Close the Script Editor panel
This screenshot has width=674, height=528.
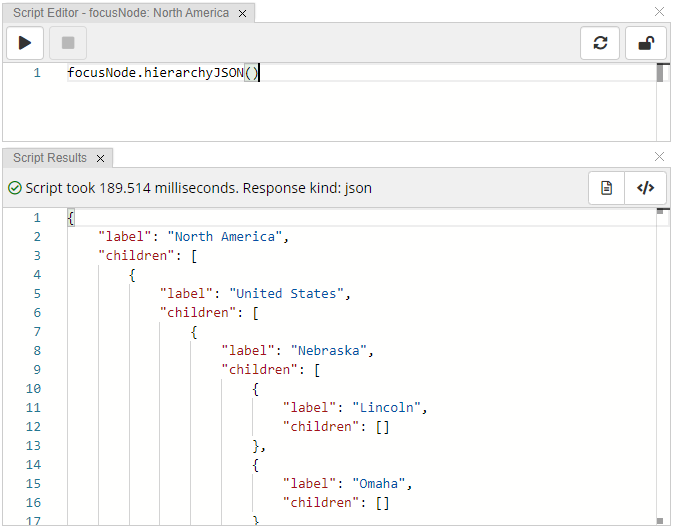tap(659, 12)
